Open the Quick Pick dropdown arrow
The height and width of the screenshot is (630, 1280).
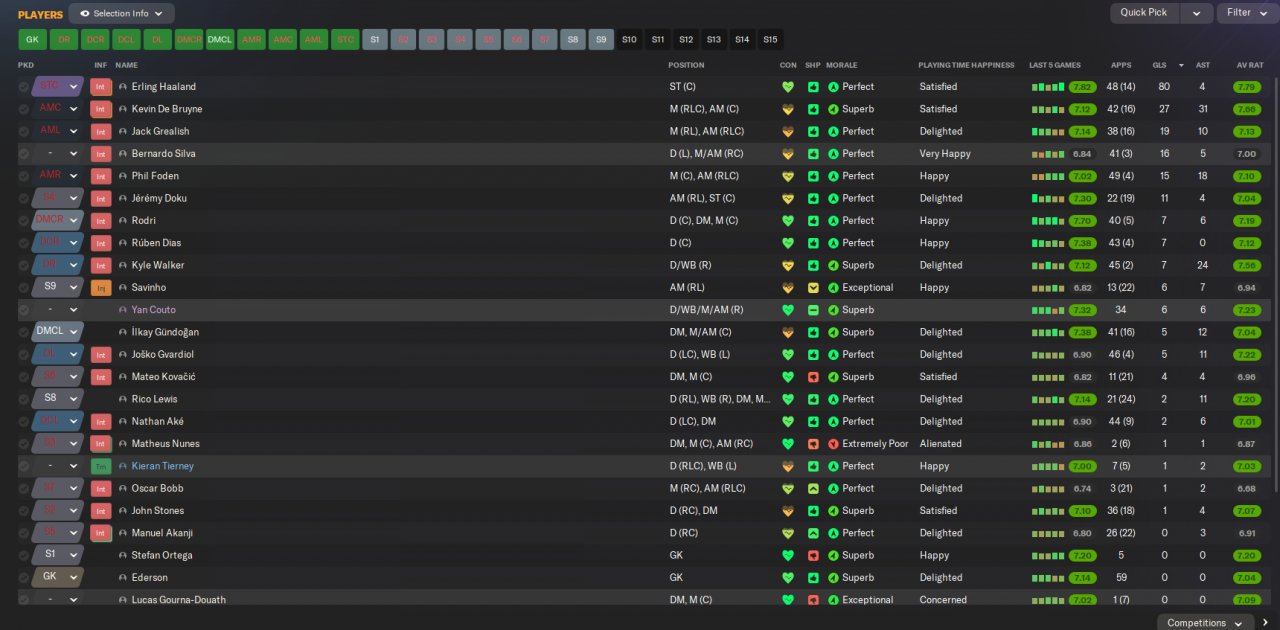pyautogui.click(x=1196, y=13)
